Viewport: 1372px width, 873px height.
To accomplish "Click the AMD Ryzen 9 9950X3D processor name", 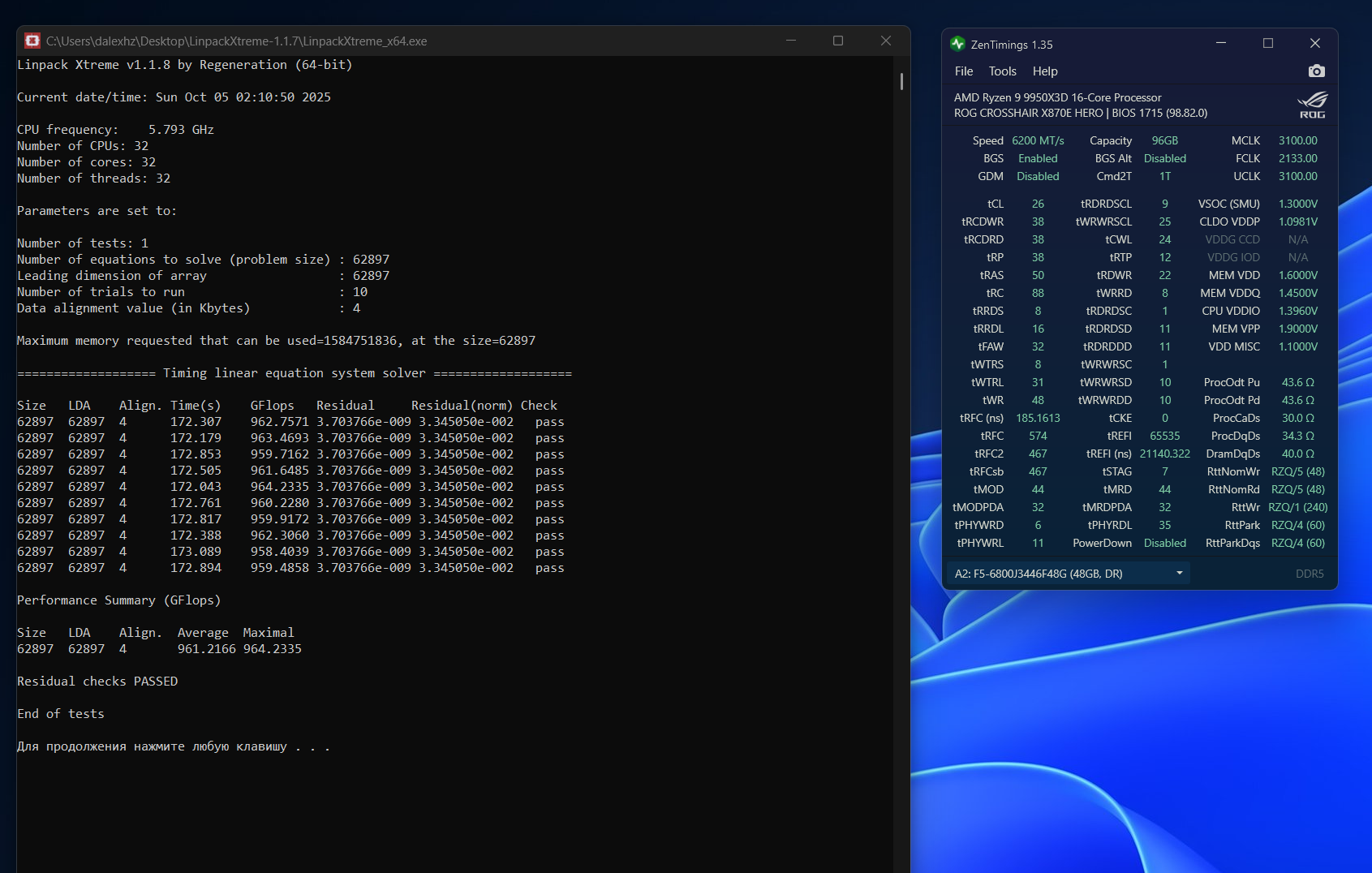I will coord(1057,97).
